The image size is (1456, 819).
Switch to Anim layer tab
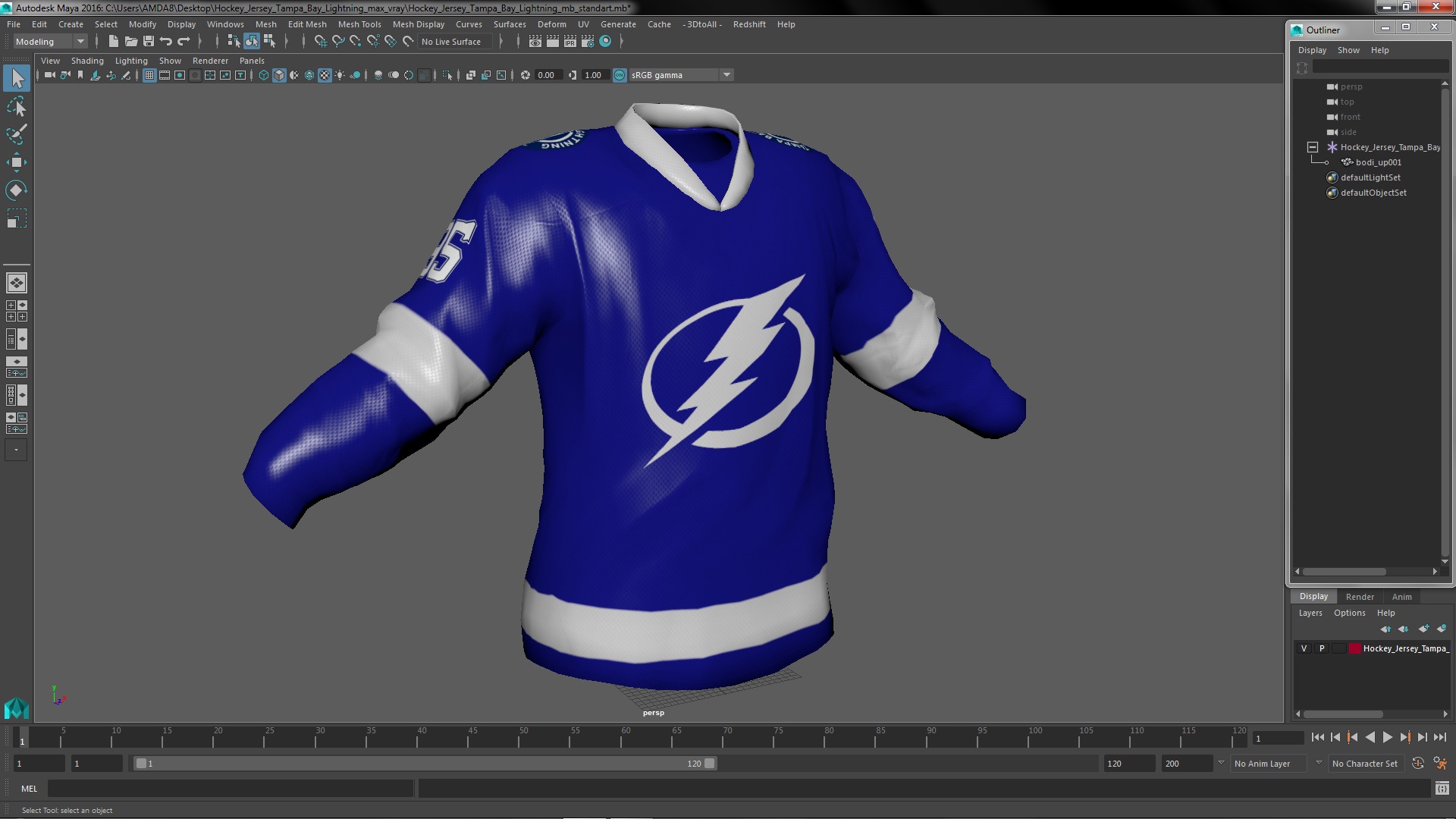pos(1401,597)
